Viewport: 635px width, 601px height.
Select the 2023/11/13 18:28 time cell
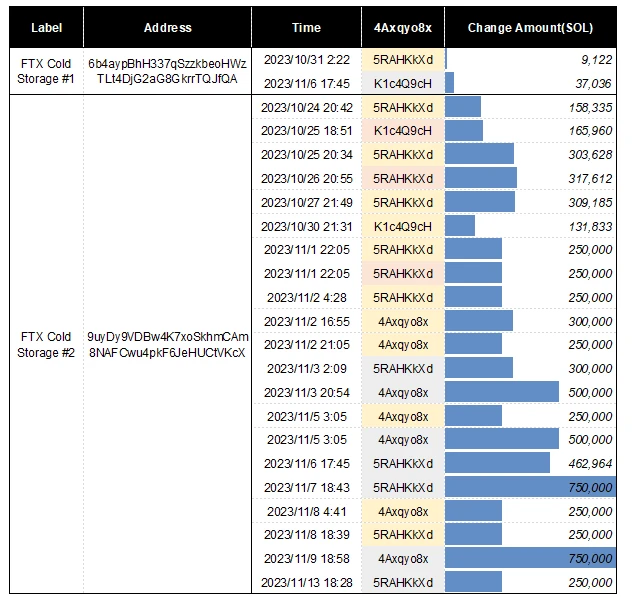[x=306, y=583]
